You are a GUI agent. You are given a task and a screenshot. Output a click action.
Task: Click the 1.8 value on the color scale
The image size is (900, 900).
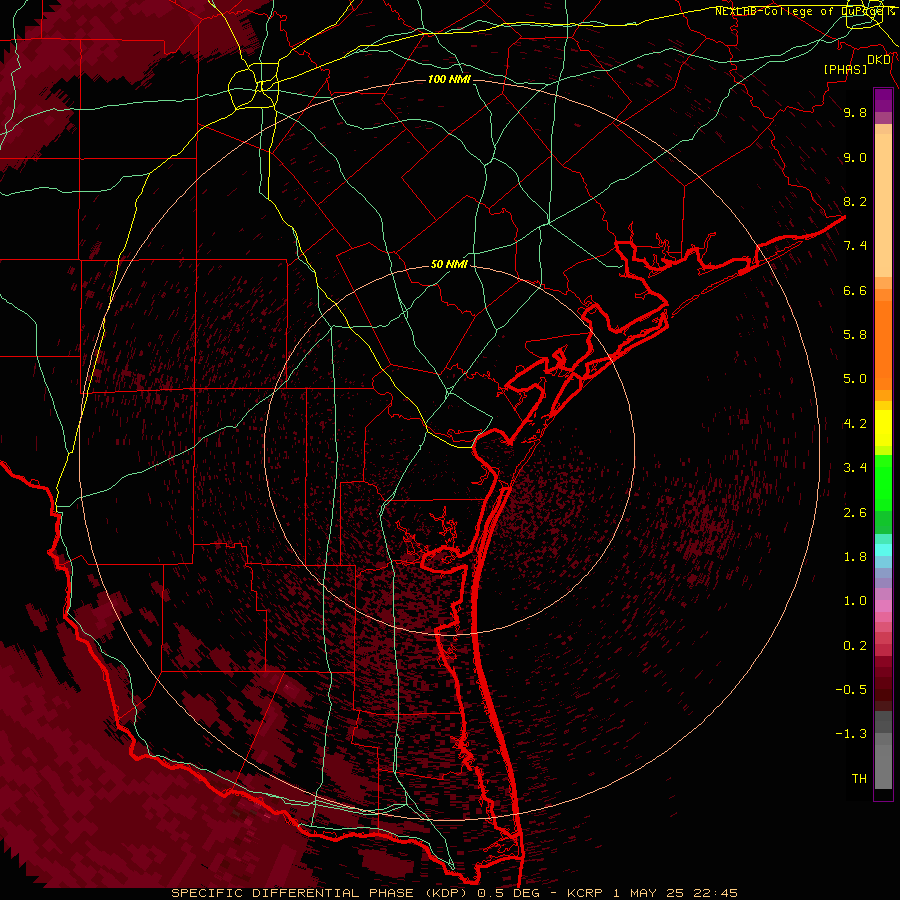[855, 556]
